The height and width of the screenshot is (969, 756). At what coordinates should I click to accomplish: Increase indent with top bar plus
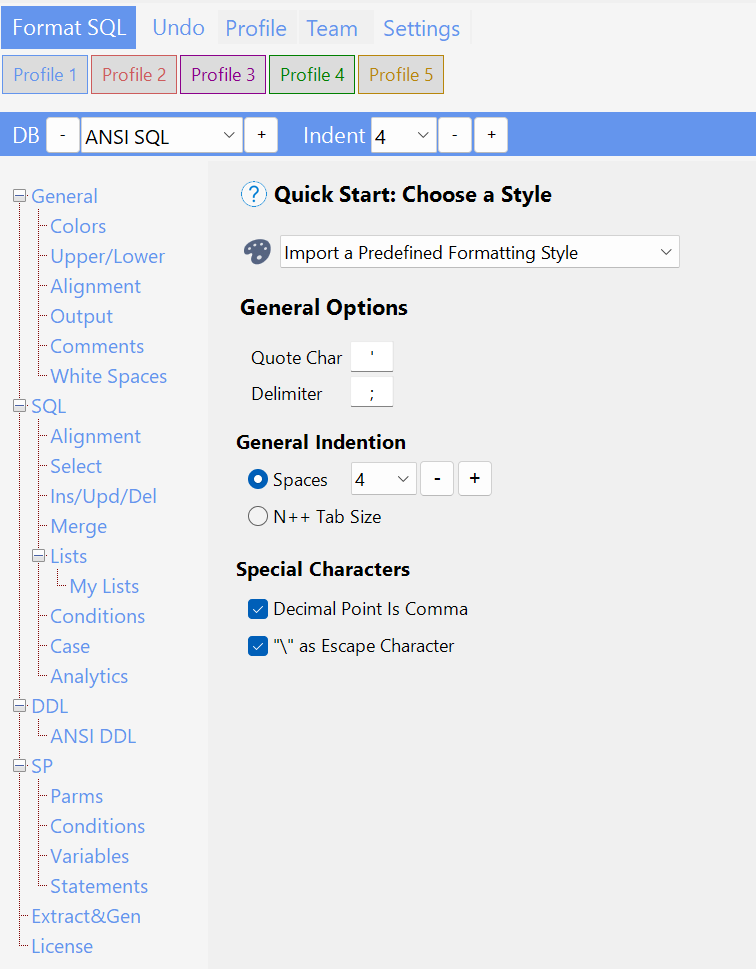(x=491, y=135)
